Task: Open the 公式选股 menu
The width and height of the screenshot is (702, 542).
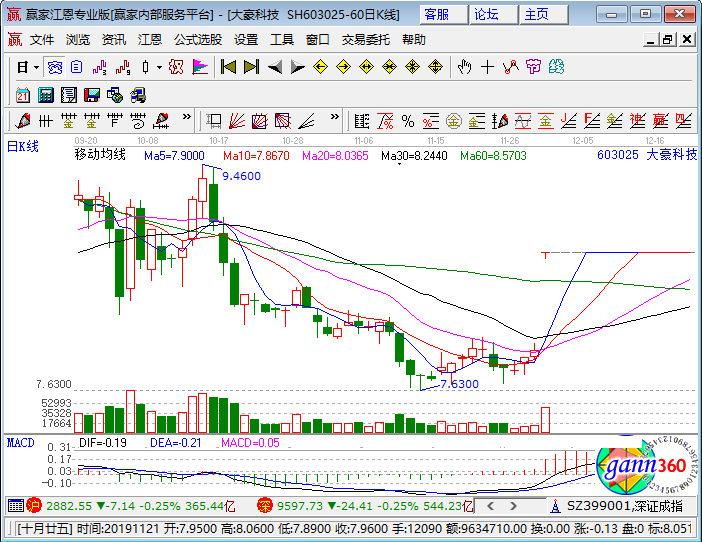Action: point(198,40)
